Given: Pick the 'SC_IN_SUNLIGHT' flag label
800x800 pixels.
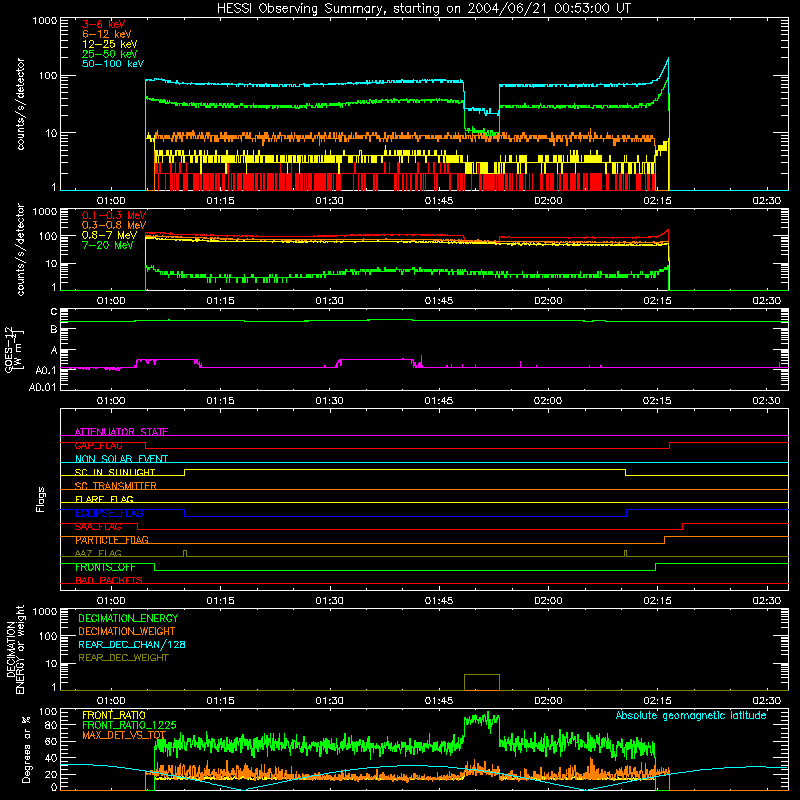Looking at the screenshot, I should 115,472.
